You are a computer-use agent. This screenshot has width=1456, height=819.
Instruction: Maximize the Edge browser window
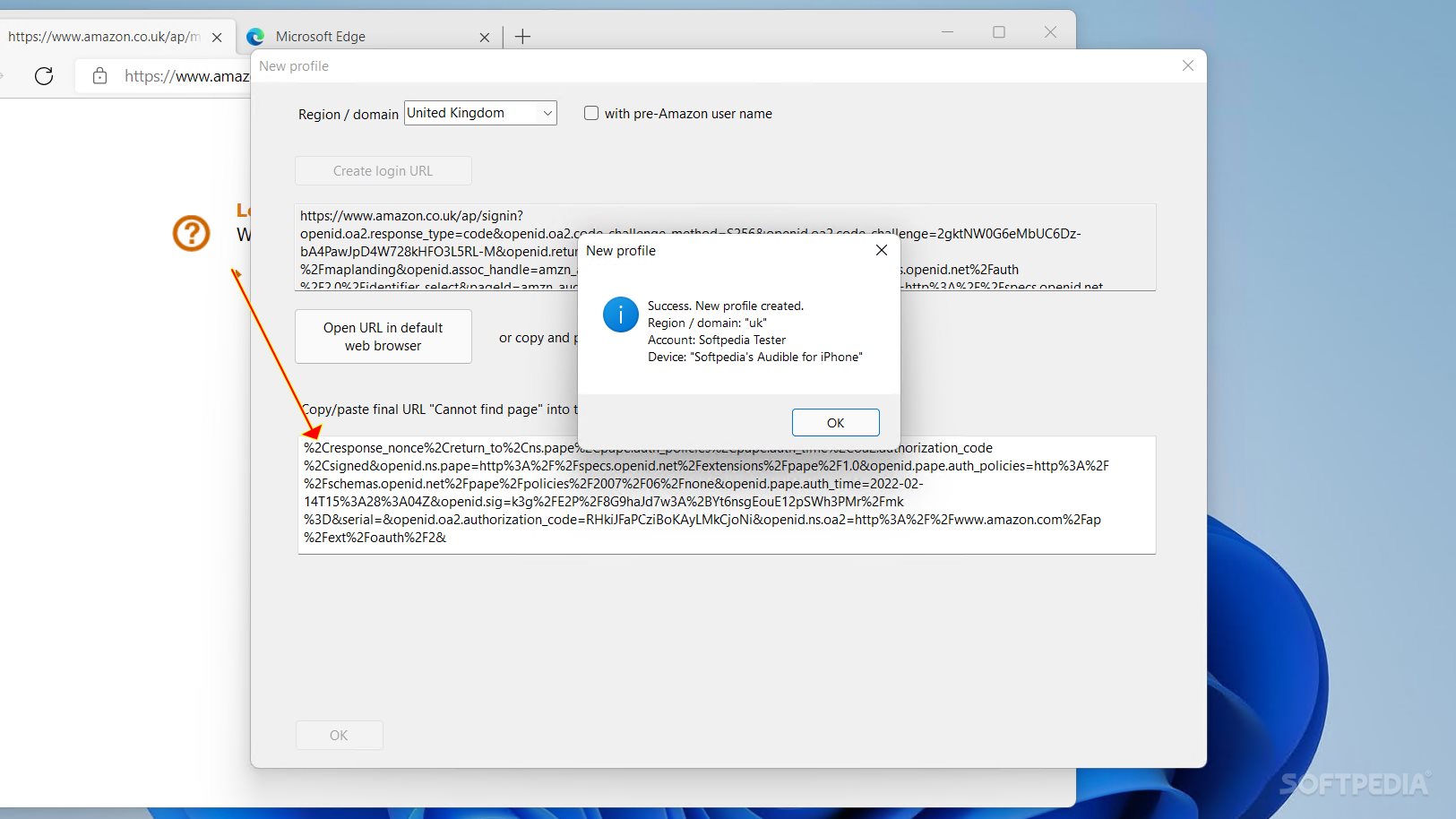pos(999,32)
